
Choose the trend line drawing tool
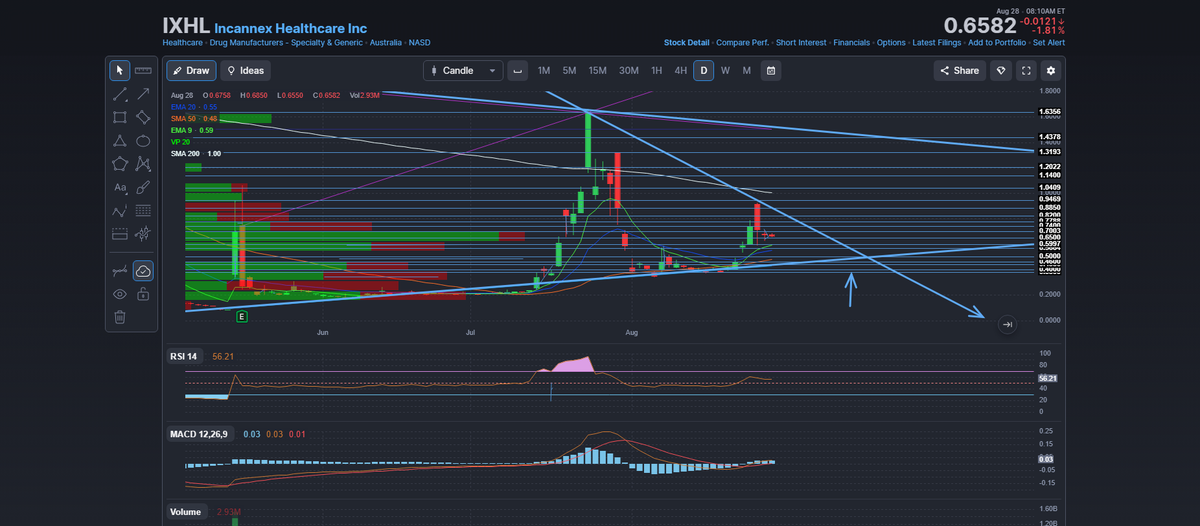pyautogui.click(x=120, y=94)
